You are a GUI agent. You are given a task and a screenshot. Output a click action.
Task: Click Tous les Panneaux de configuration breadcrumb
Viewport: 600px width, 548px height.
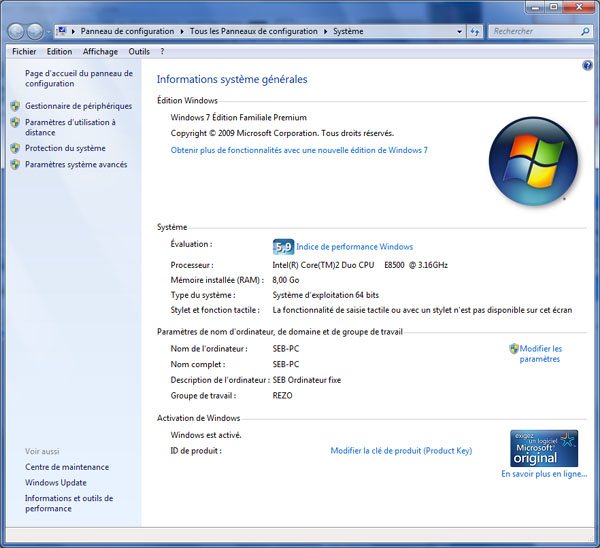tap(254, 31)
